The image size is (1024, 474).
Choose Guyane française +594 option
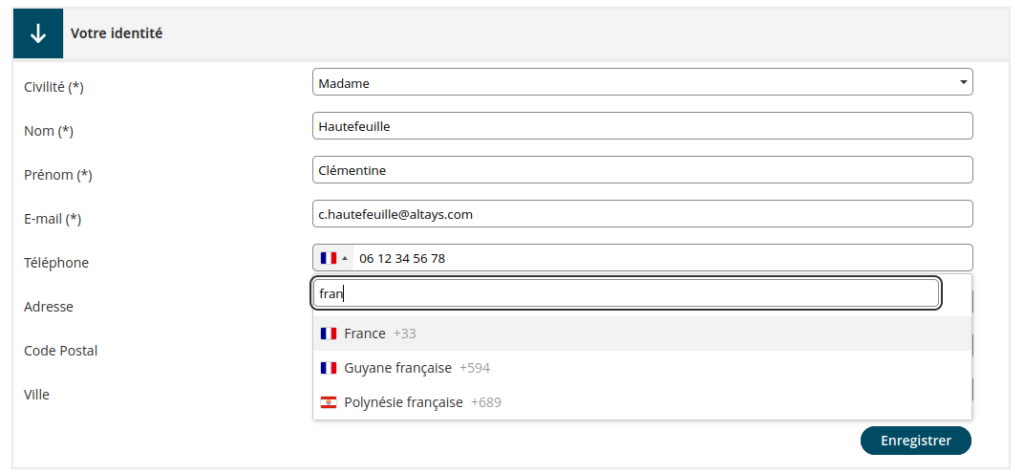[416, 368]
